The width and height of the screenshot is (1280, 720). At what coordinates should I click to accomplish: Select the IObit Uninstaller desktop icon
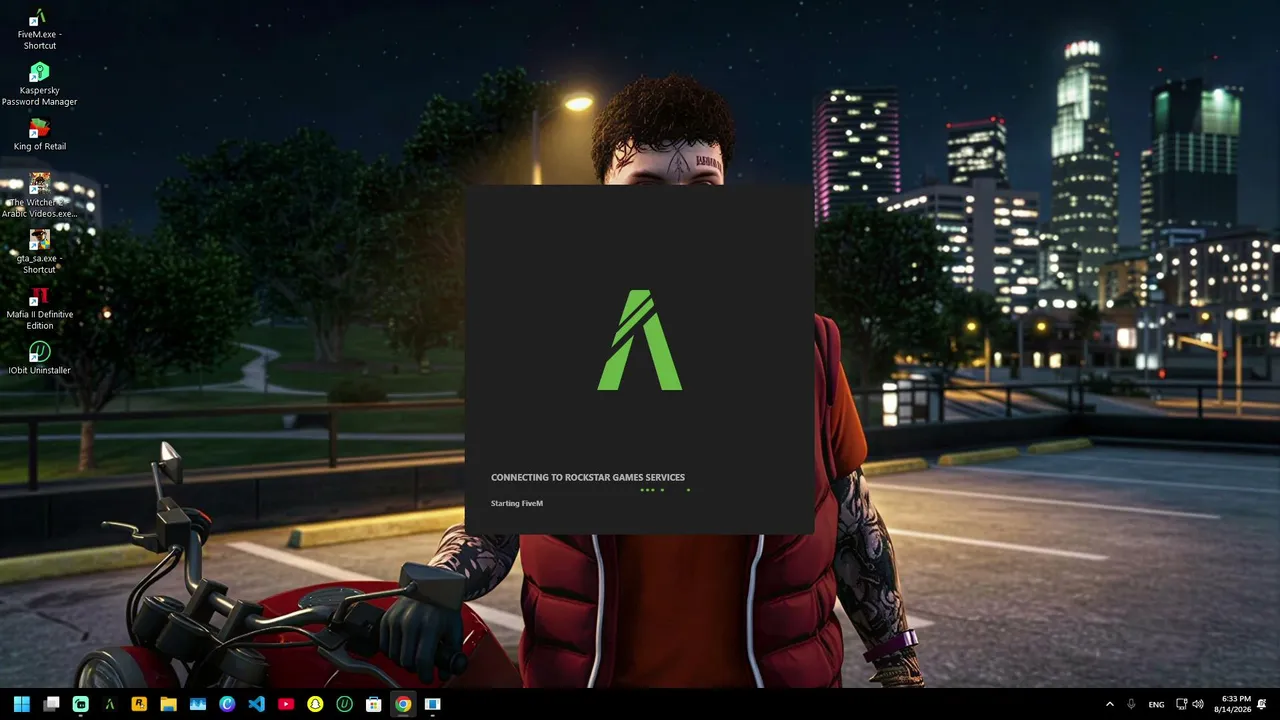click(x=39, y=358)
